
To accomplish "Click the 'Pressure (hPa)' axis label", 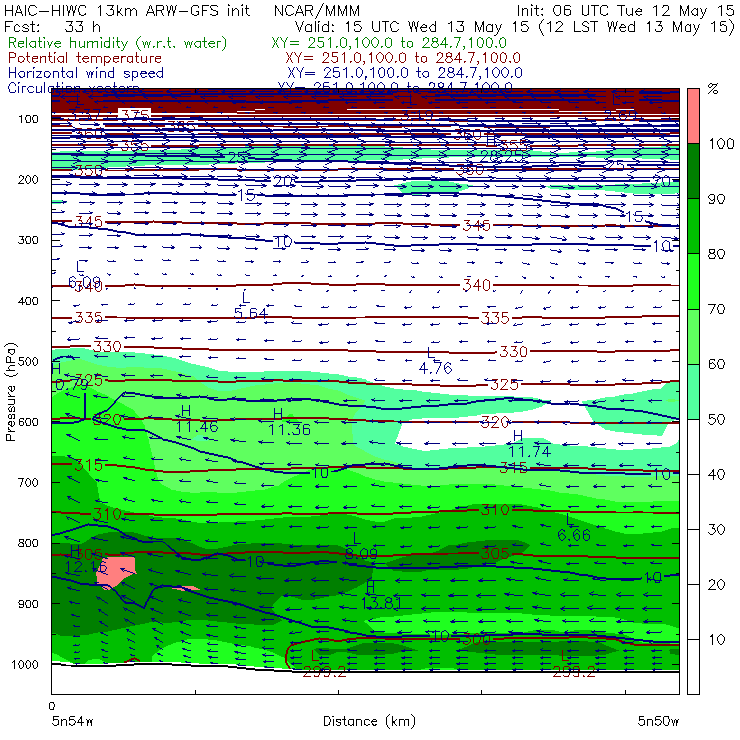I will 10,392.
